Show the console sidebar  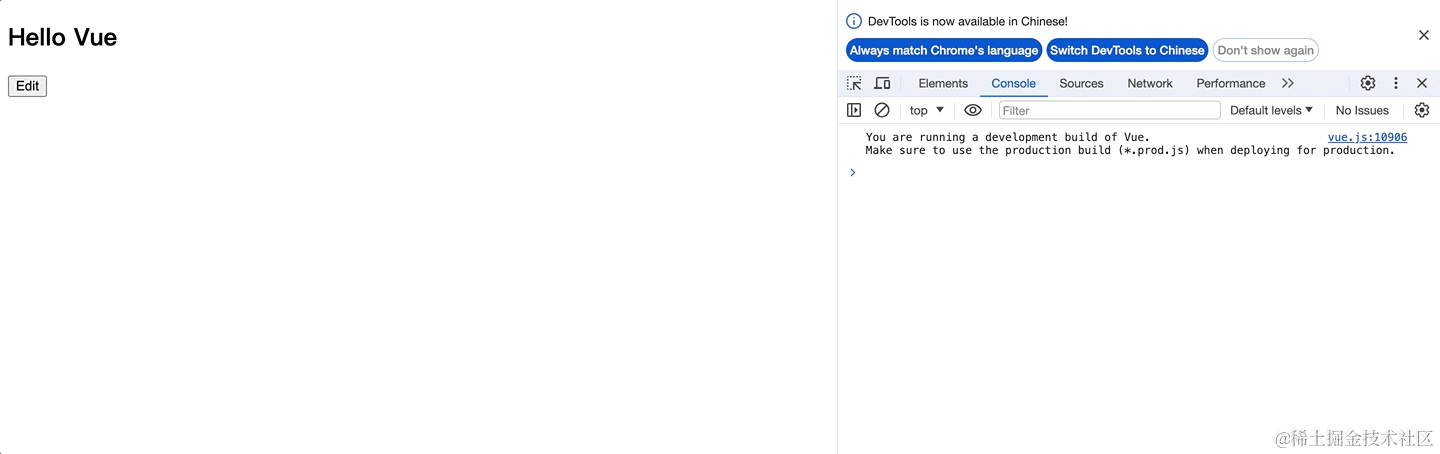click(854, 110)
